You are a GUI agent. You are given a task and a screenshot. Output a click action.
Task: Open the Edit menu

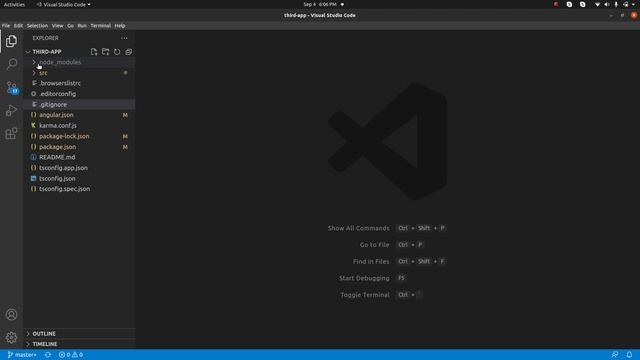pyautogui.click(x=18, y=26)
